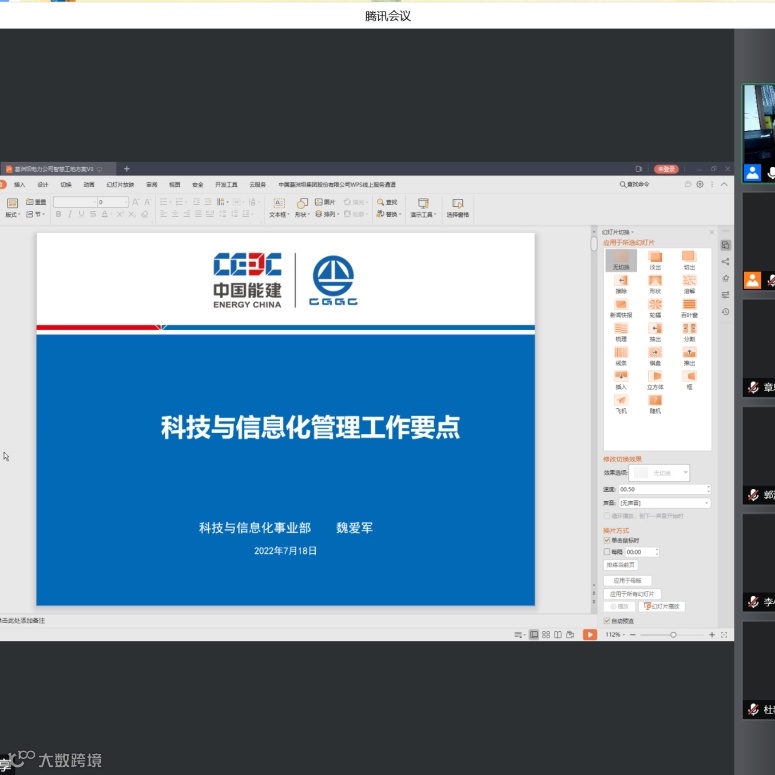The image size is (775, 775).
Task: Click the share icon in side strip
Action: click(725, 261)
